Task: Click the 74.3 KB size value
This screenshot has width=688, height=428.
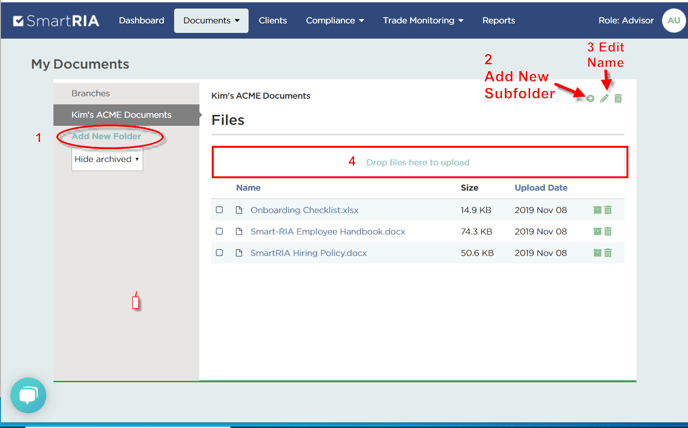Action: click(477, 231)
